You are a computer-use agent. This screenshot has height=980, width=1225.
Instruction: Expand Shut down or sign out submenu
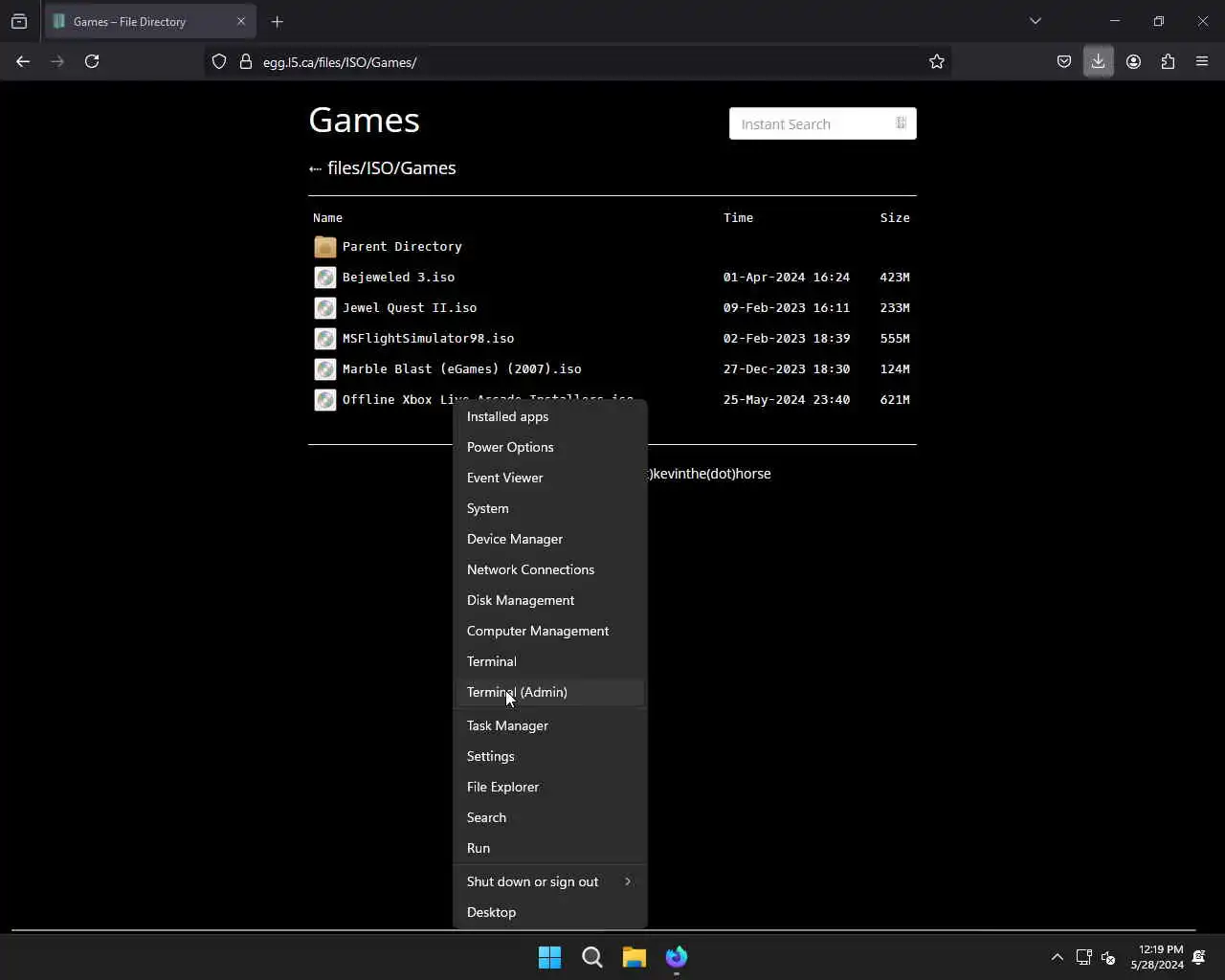[x=550, y=881]
